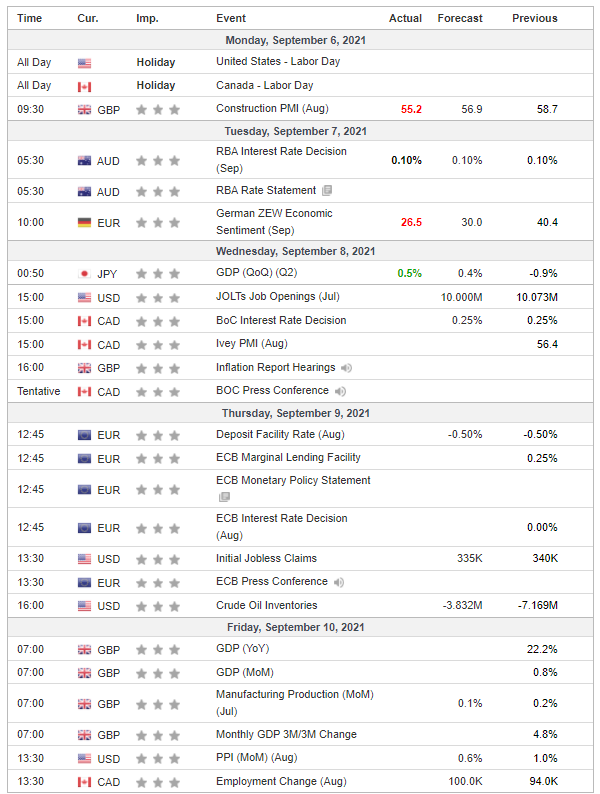Open the Employment Change (Aug) event

(282, 781)
